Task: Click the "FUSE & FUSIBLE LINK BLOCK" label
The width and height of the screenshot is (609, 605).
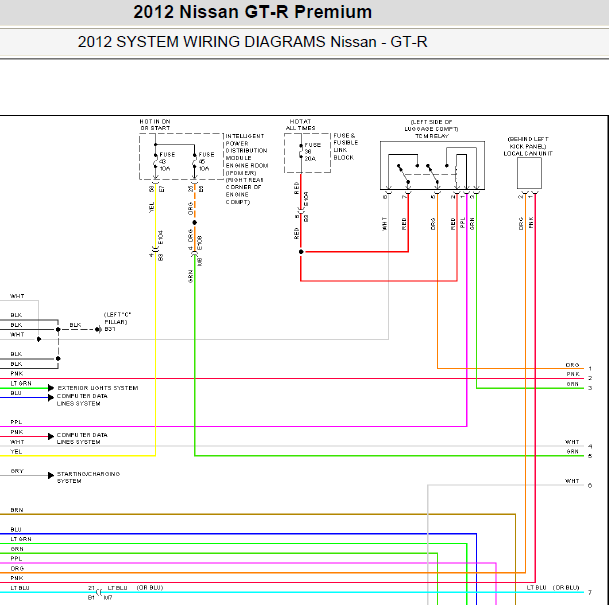Action: click(x=346, y=146)
